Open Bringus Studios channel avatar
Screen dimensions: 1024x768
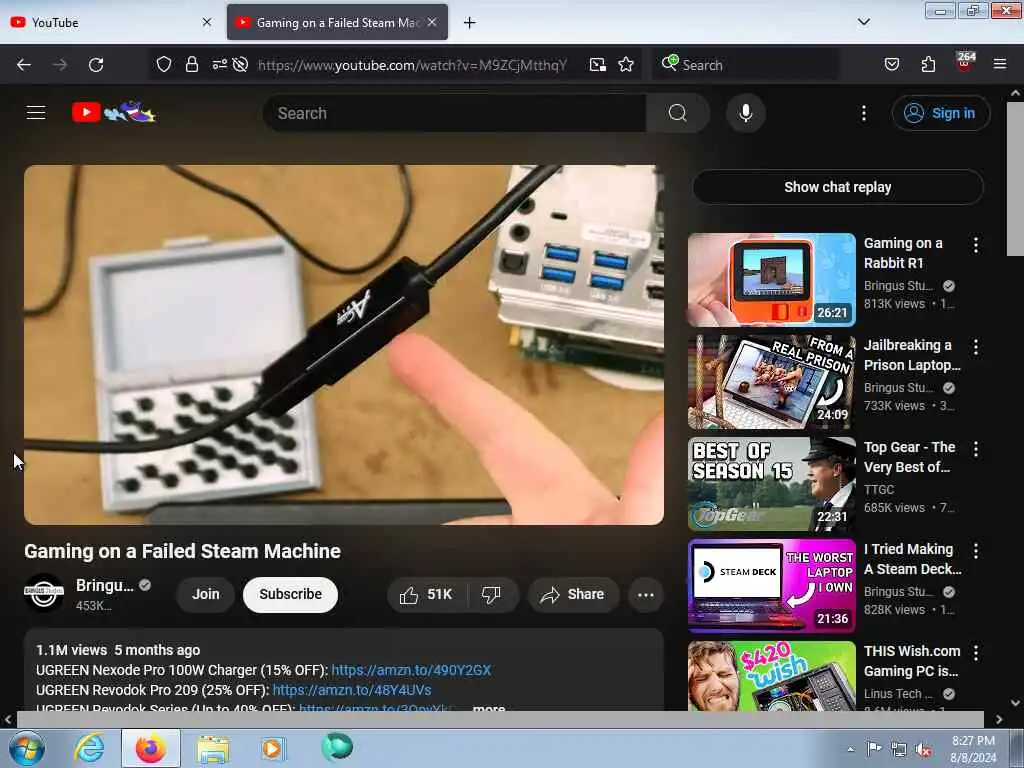pyautogui.click(x=44, y=592)
